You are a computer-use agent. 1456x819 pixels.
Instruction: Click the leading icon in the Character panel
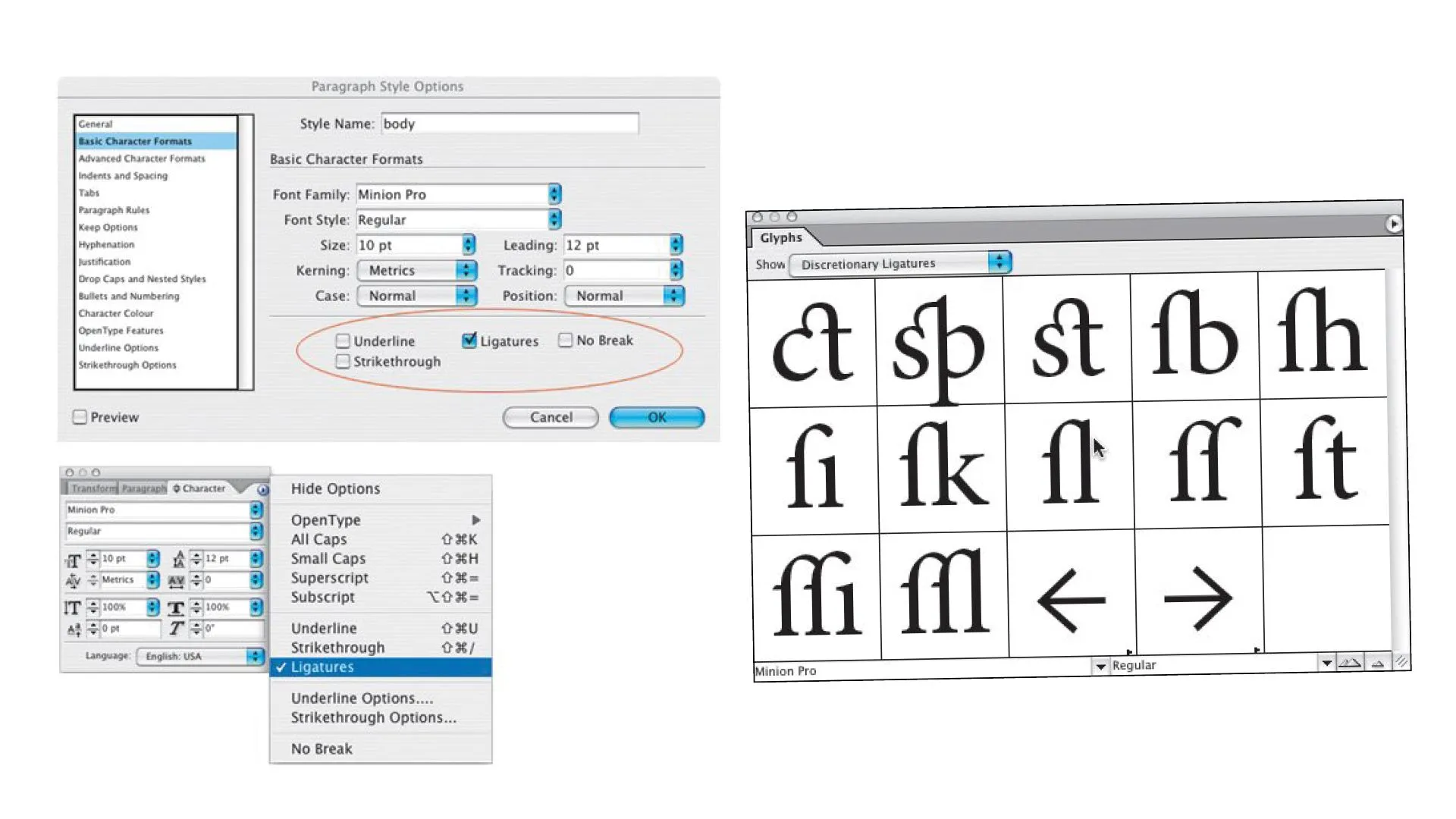178,560
